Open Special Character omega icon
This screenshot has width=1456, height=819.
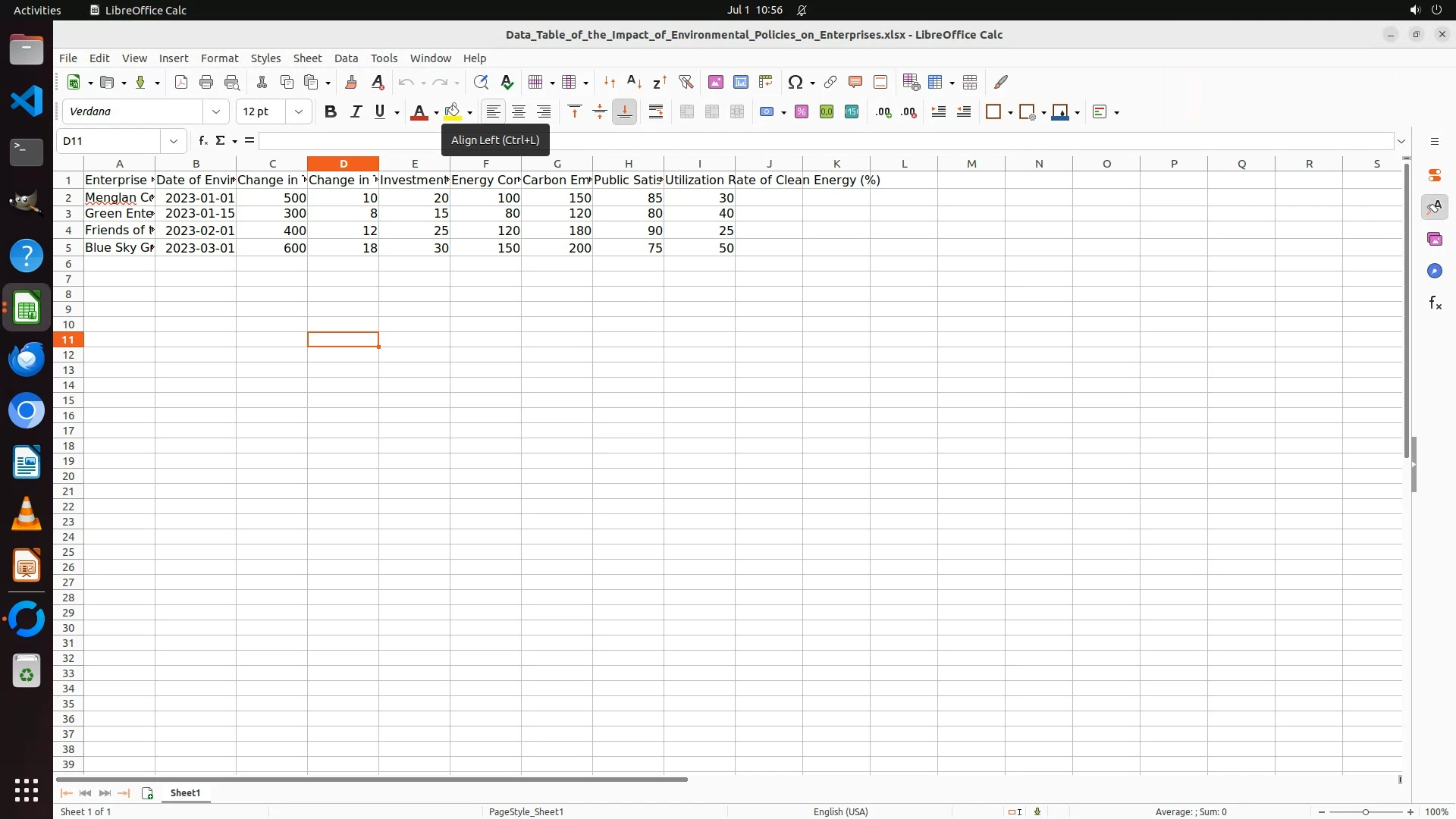pos(795,83)
